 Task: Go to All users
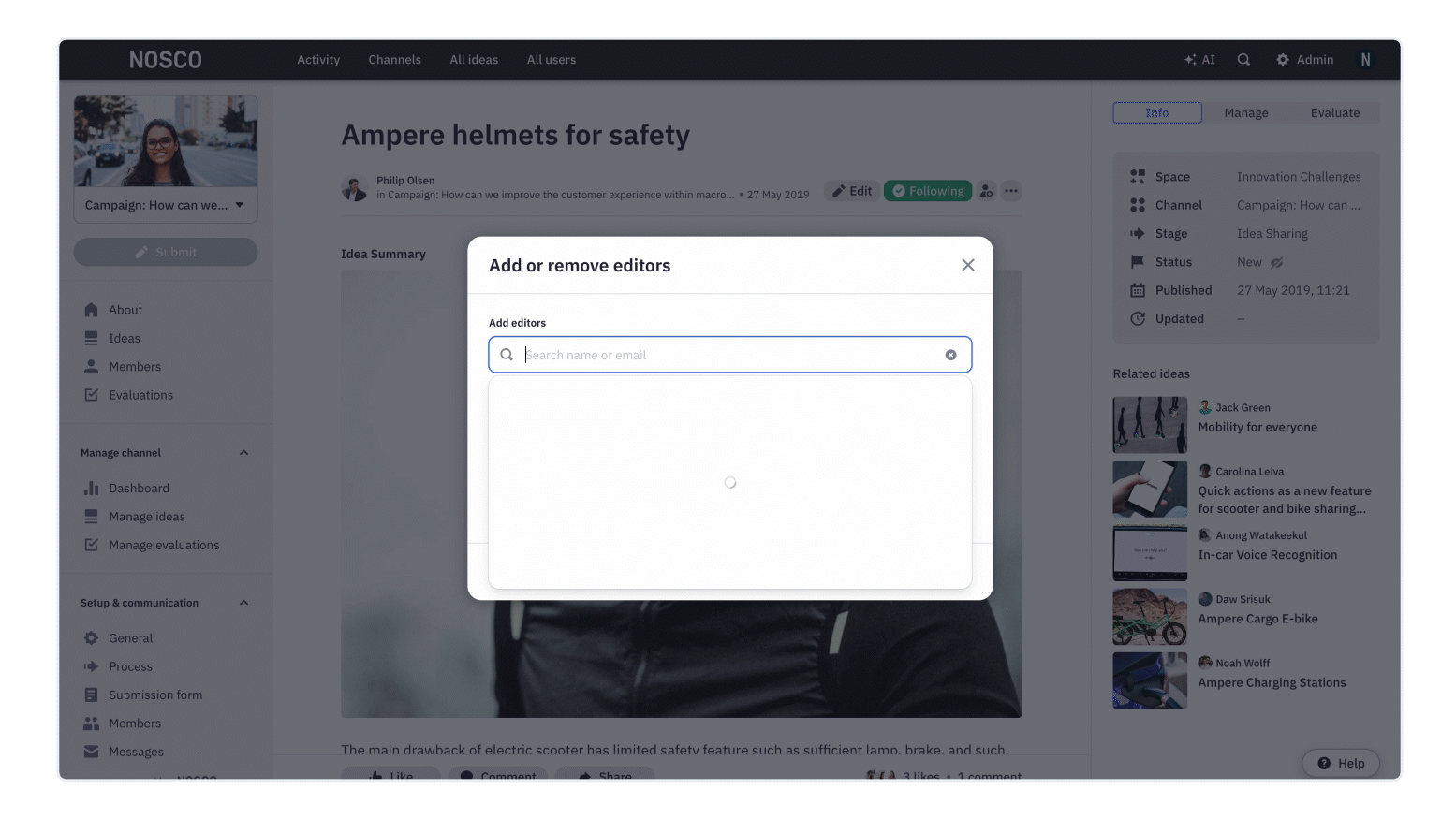pos(552,60)
